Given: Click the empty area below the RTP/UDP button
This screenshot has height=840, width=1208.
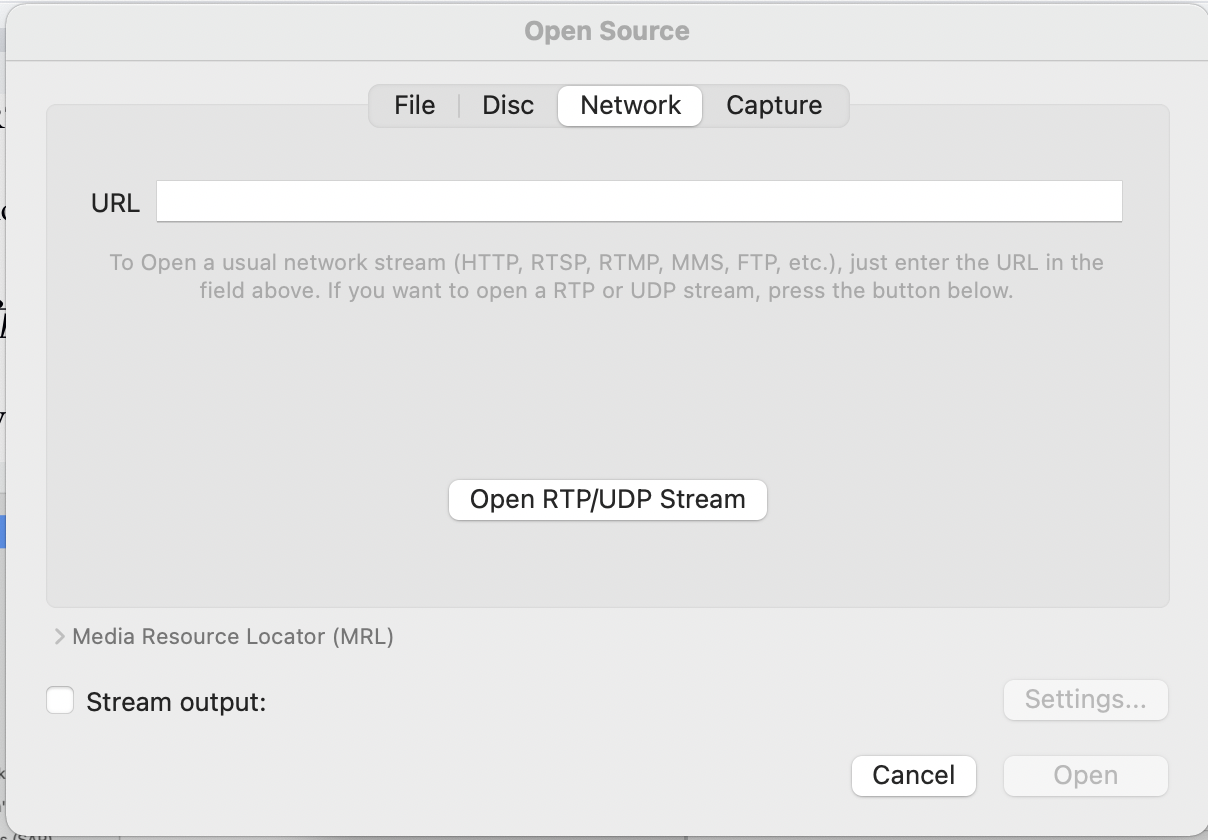Looking at the screenshot, I should pos(606,565).
